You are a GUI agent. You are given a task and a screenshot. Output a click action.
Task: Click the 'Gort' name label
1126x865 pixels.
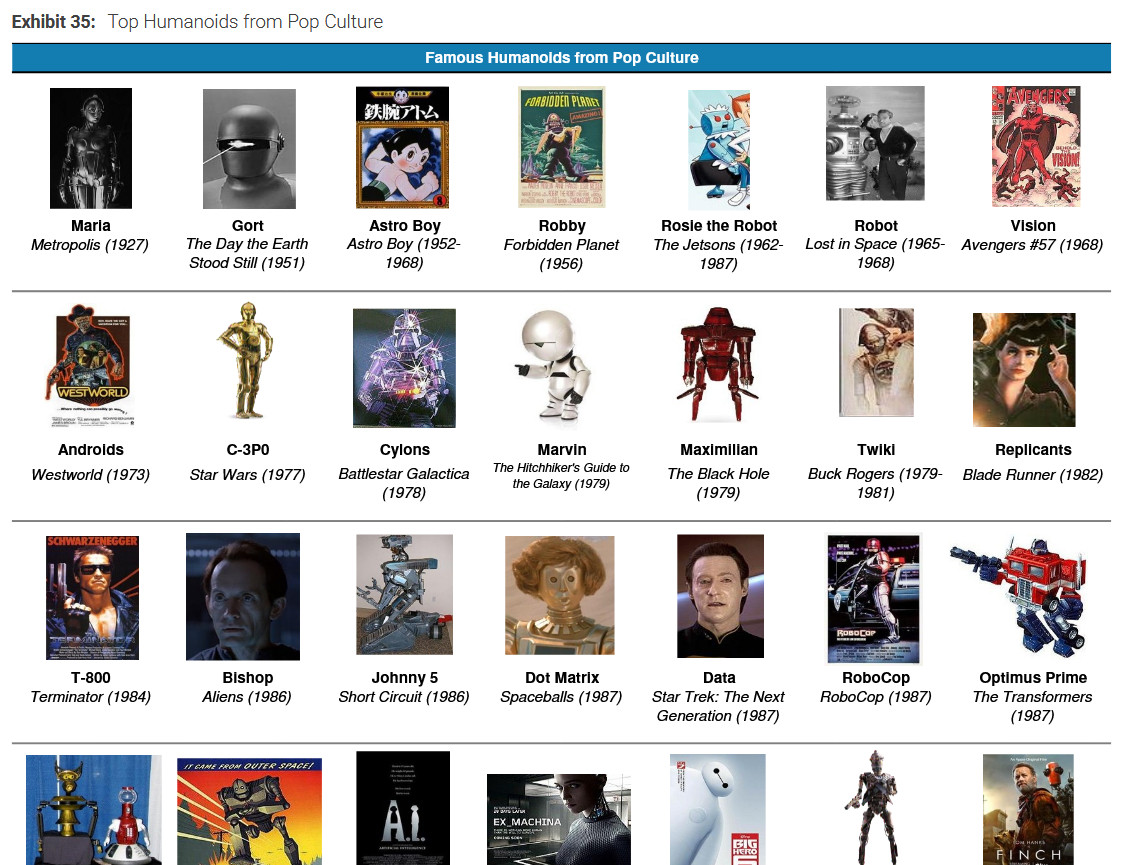click(248, 225)
